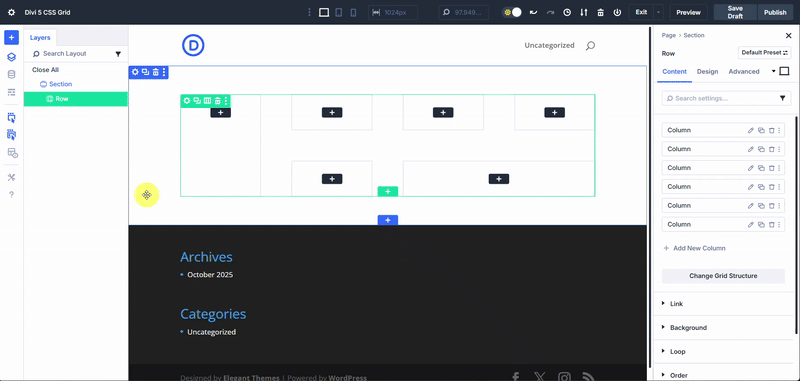Edit the topmost Column with pencil icon

[x=751, y=130]
